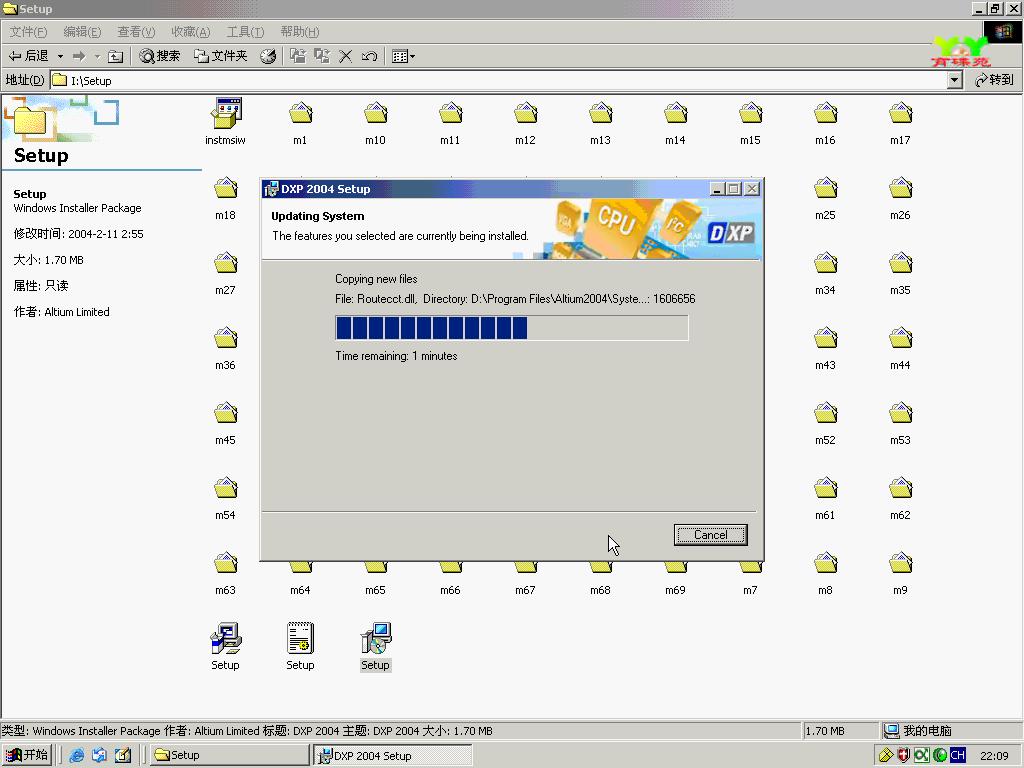Click the Delete (X) toolbar icon
Viewport: 1024px width, 768px height.
click(x=345, y=56)
